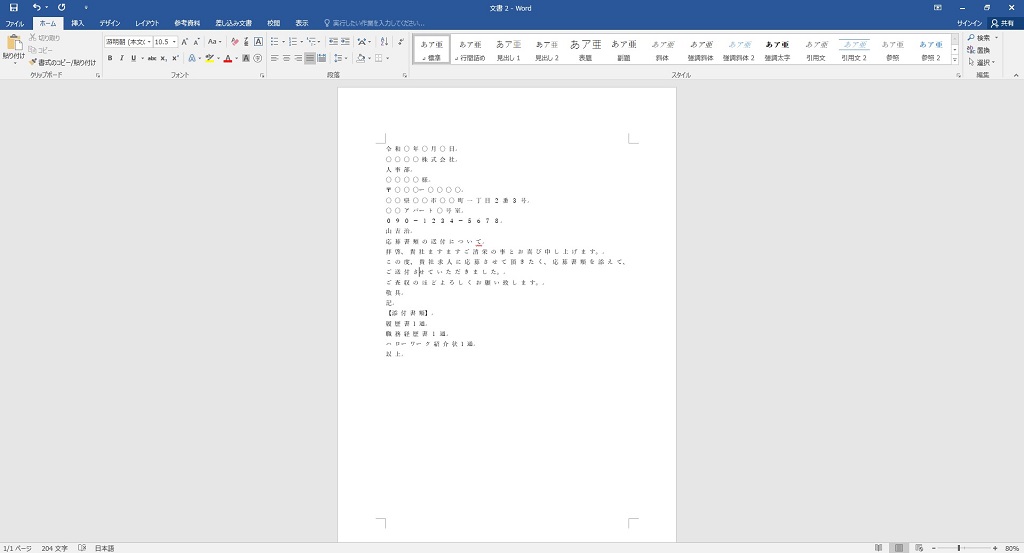
Task: Center align the text
Action: click(286, 59)
